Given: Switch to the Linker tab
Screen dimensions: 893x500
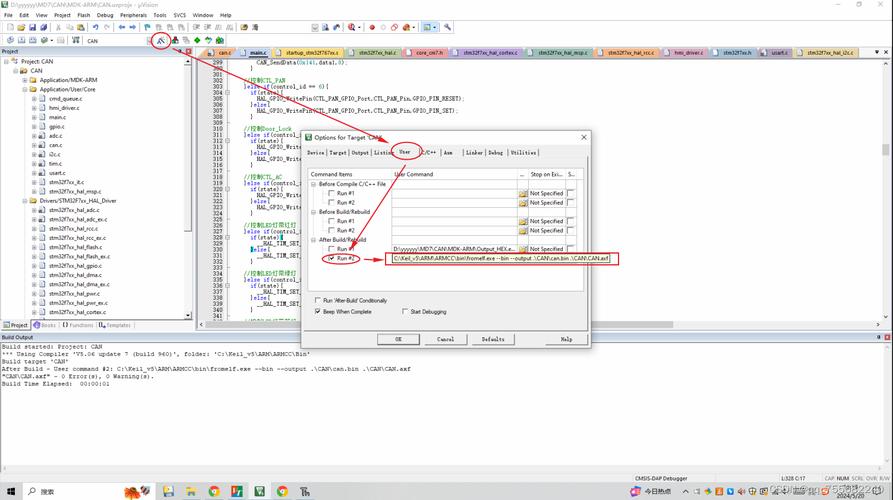Looking at the screenshot, I should pos(473,153).
